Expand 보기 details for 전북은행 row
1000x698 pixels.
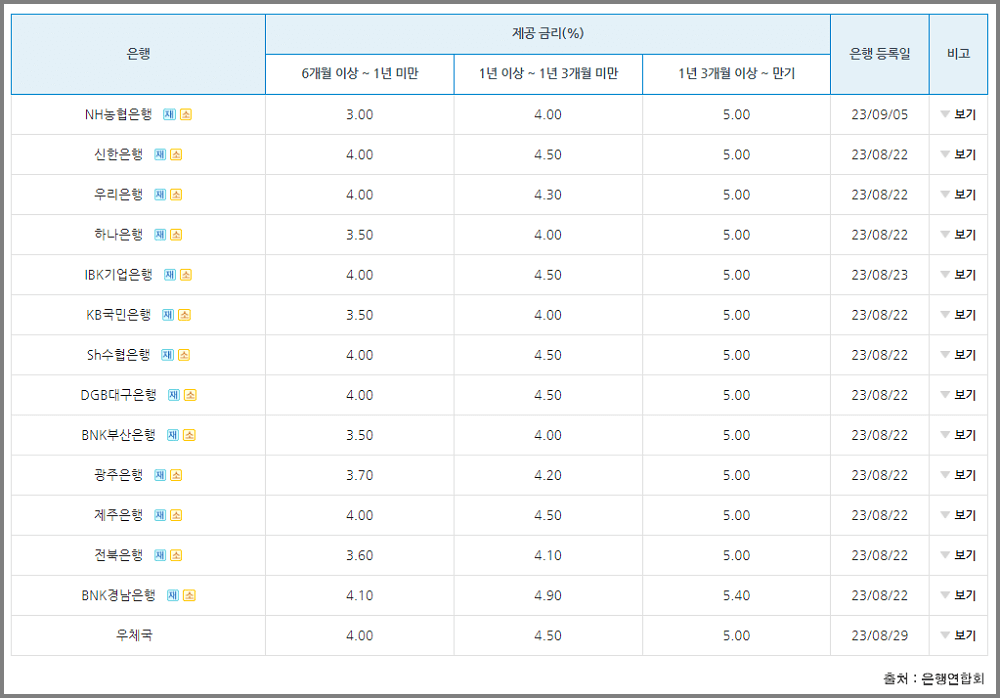click(x=958, y=555)
